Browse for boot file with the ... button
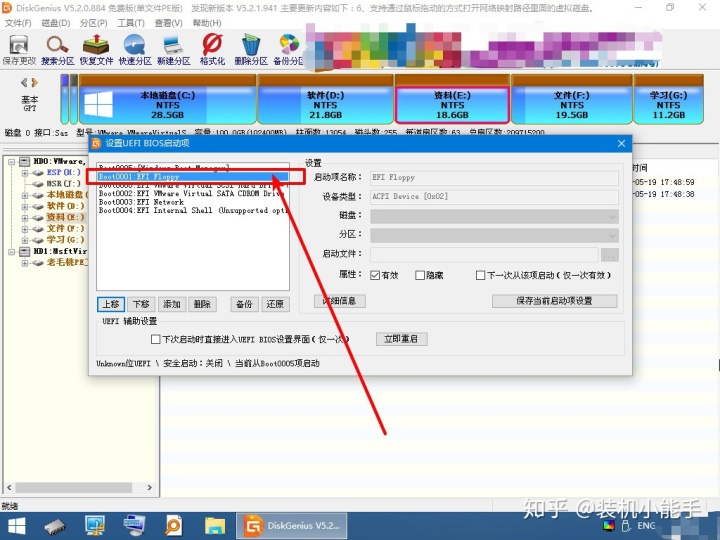Viewport: 720px width, 540px height. 610,255
